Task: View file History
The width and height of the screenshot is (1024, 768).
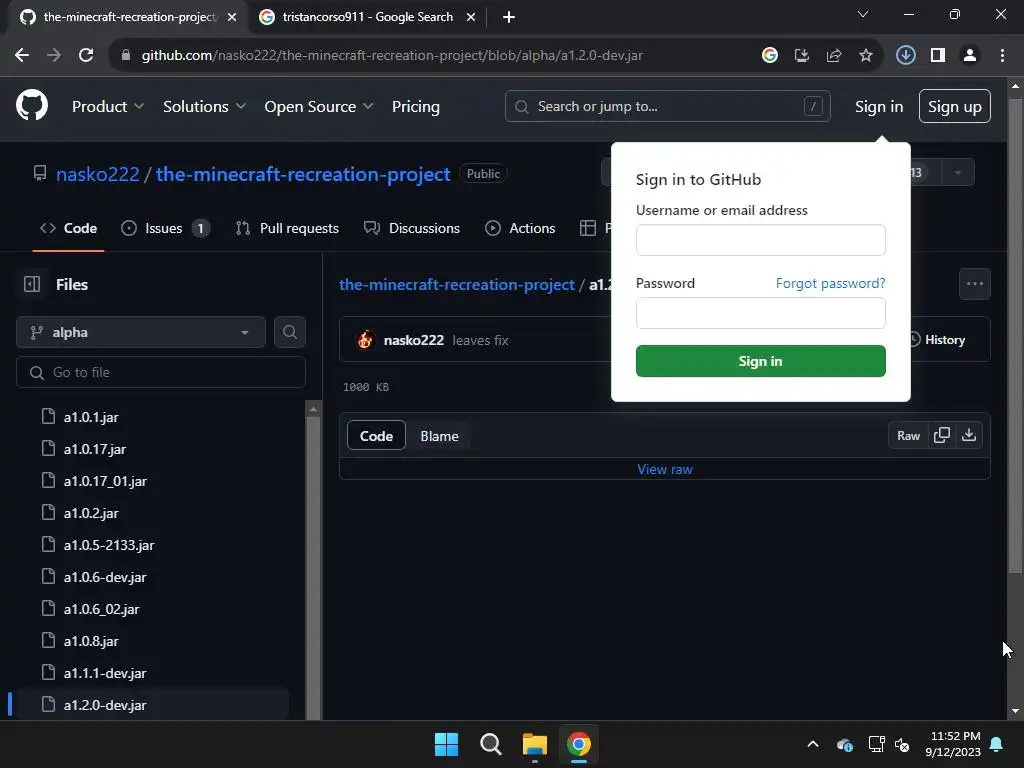Action: [938, 340]
